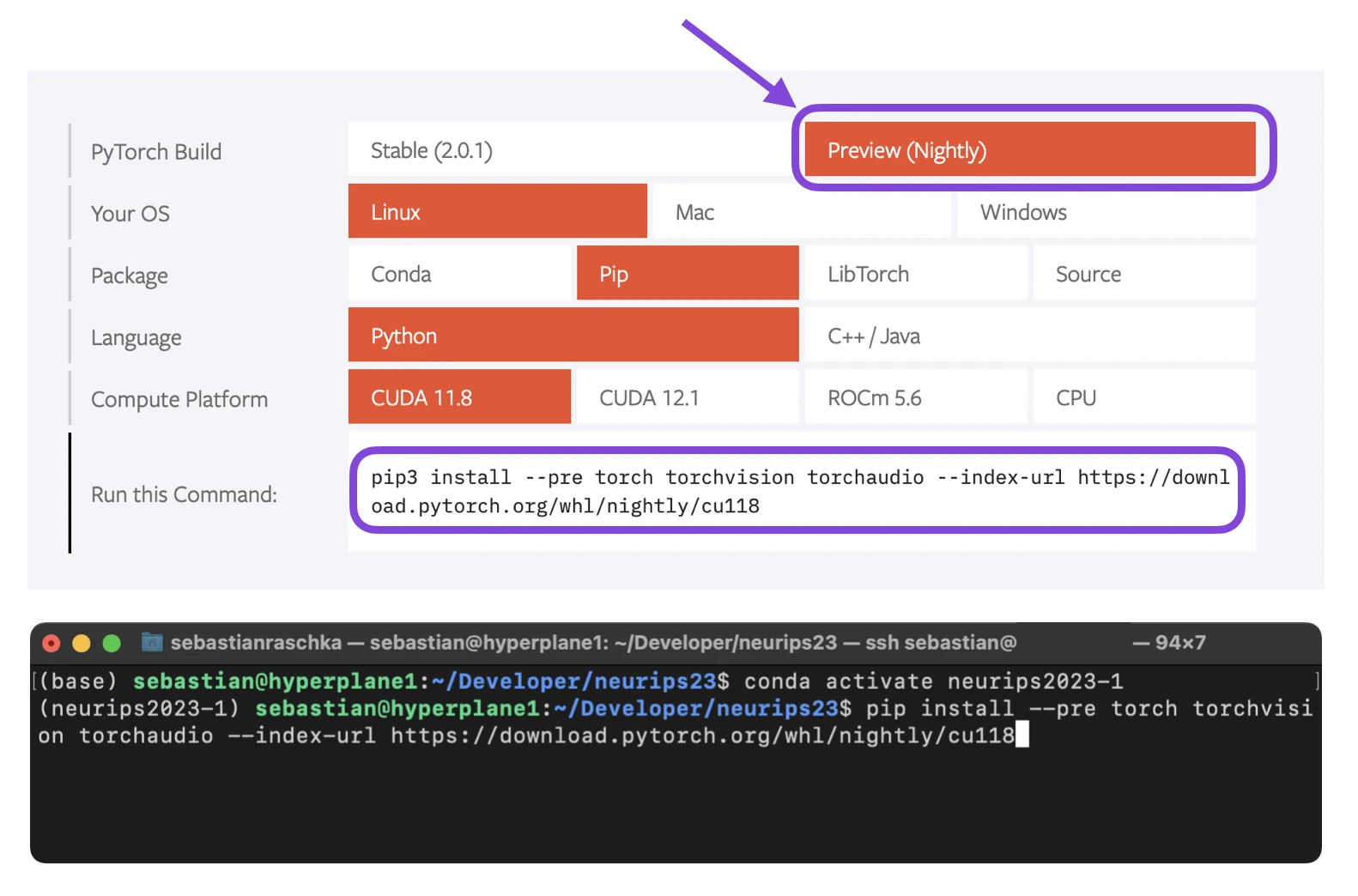Select CUDA 11.8 compute platform
The image size is (1358, 896).
(x=459, y=397)
